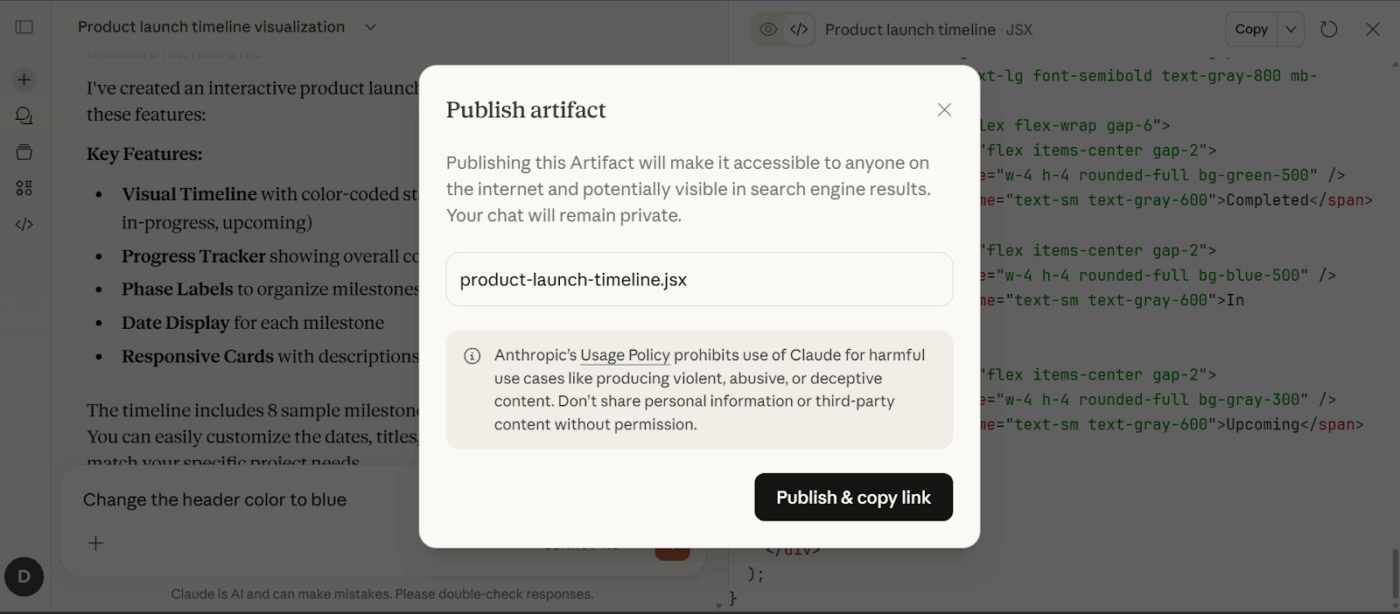Open the artifacts gallery icon in sidebar

pyautogui.click(x=24, y=187)
